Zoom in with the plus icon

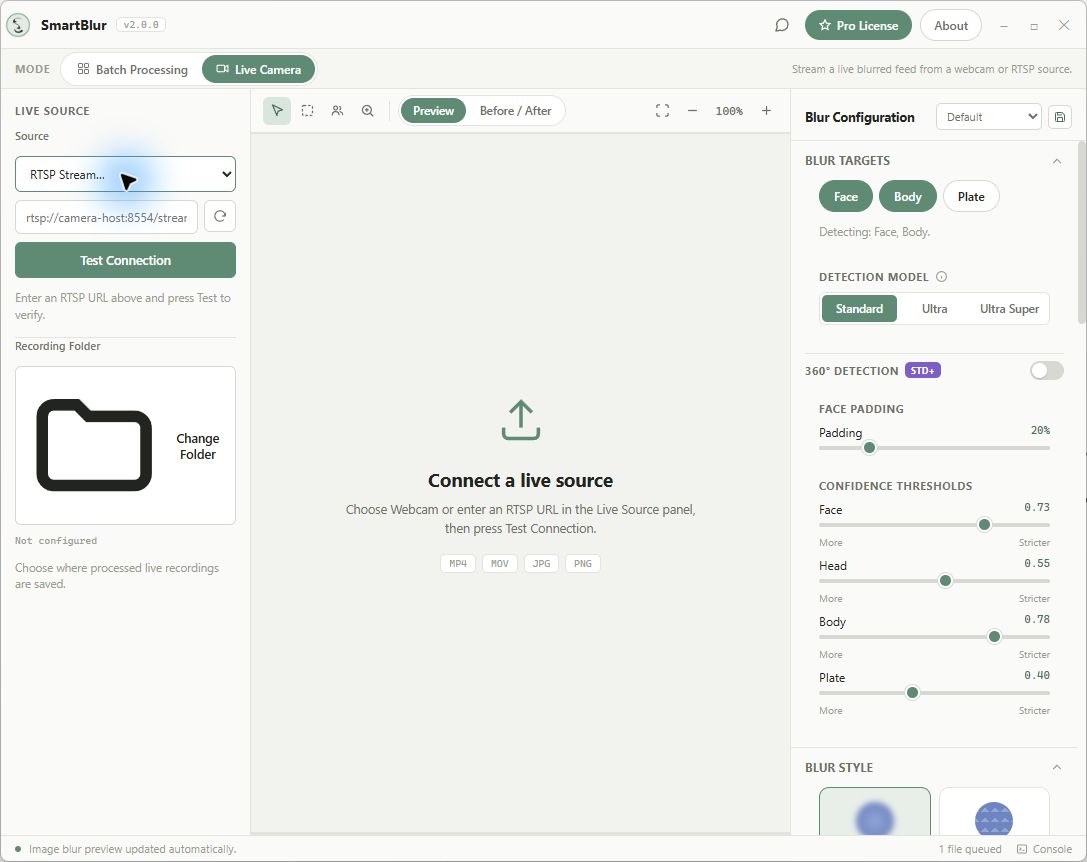tap(766, 111)
